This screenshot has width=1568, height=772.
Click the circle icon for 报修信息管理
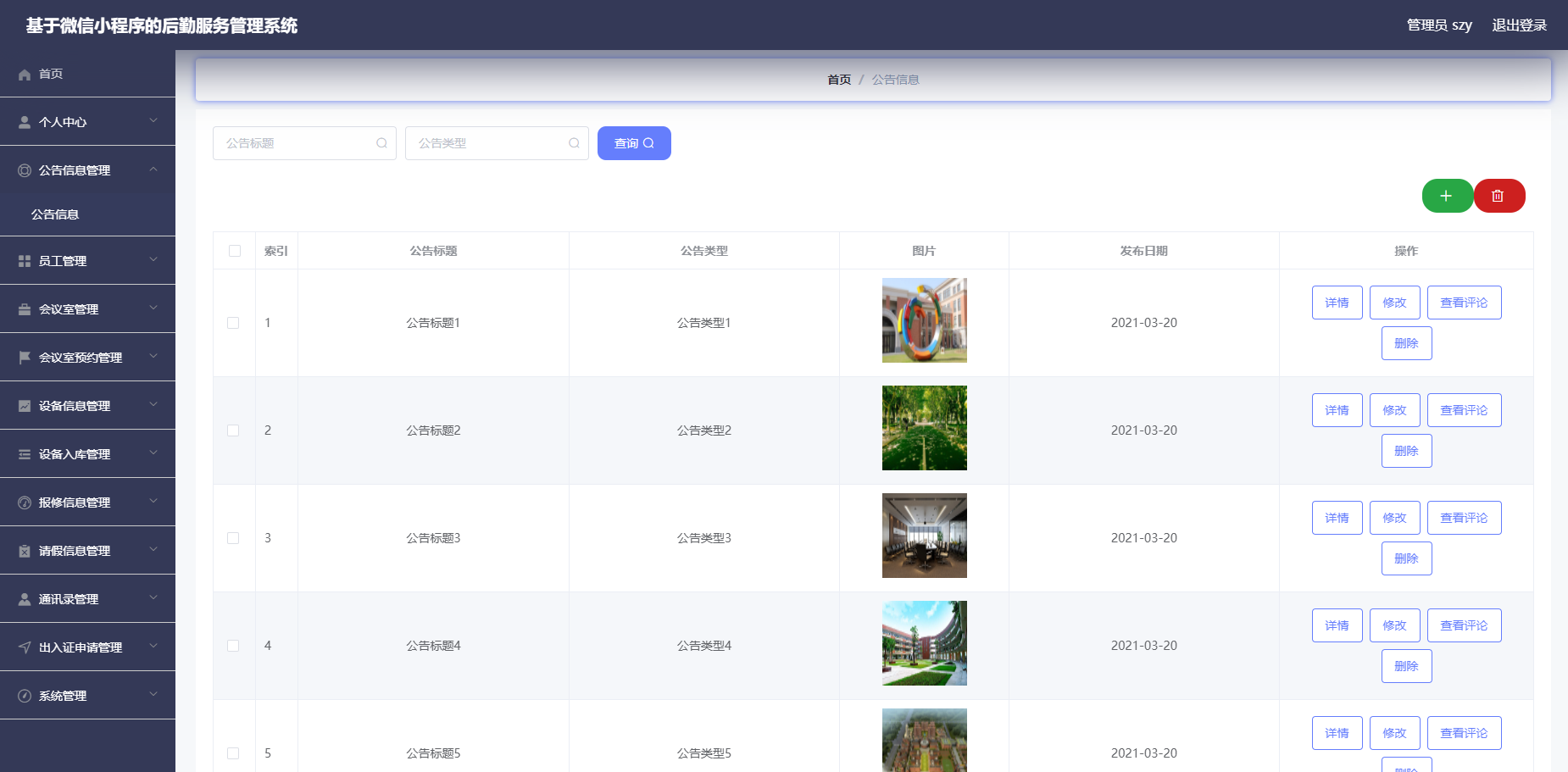[25, 503]
